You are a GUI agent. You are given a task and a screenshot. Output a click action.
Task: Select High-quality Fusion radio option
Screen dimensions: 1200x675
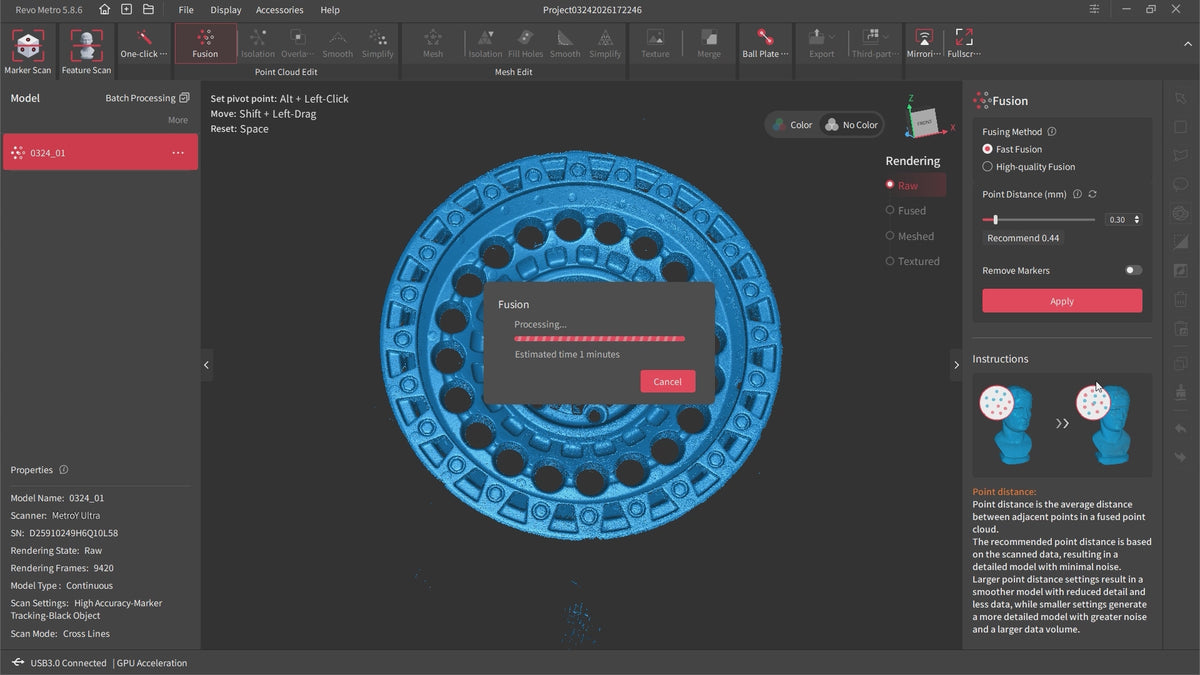tap(988, 167)
